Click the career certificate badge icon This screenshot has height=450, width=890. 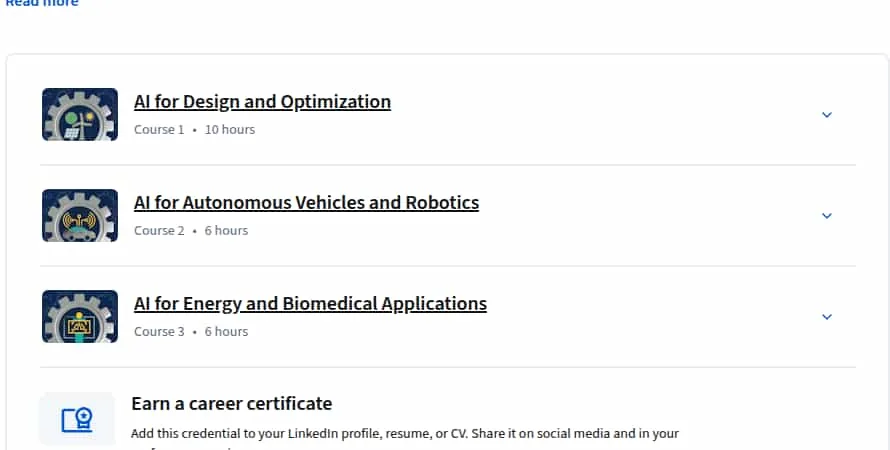(77, 419)
